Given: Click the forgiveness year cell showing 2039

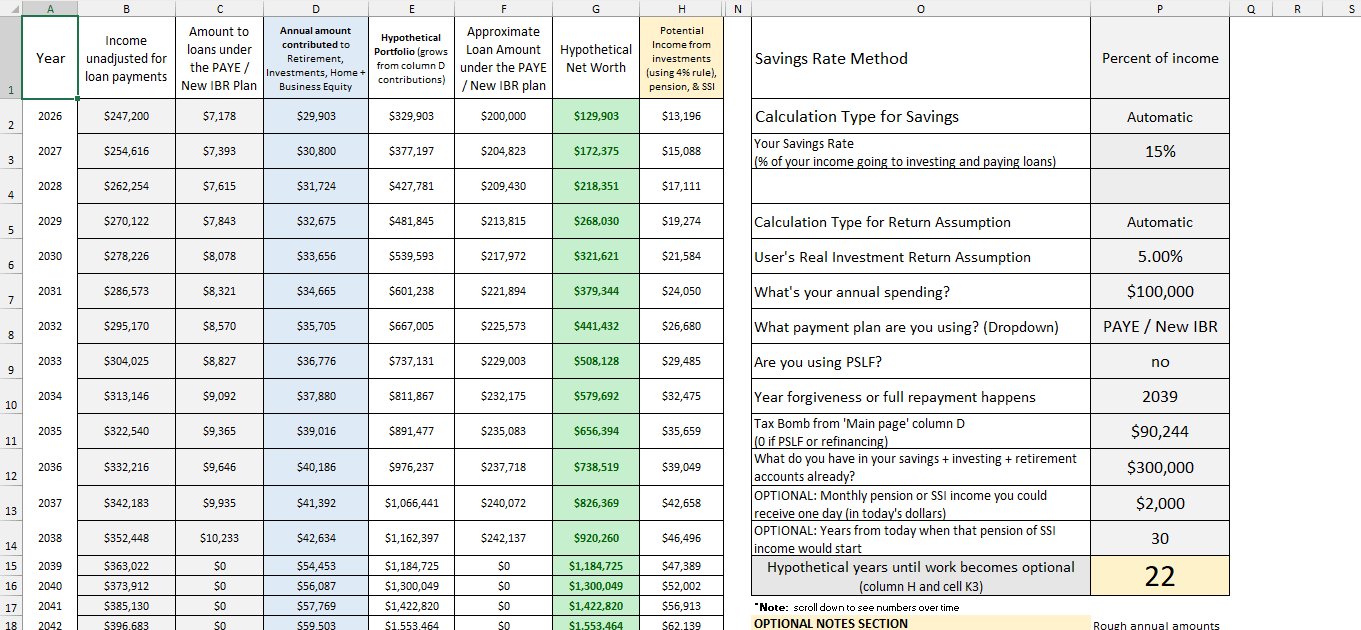Looking at the screenshot, I should click(1159, 397).
